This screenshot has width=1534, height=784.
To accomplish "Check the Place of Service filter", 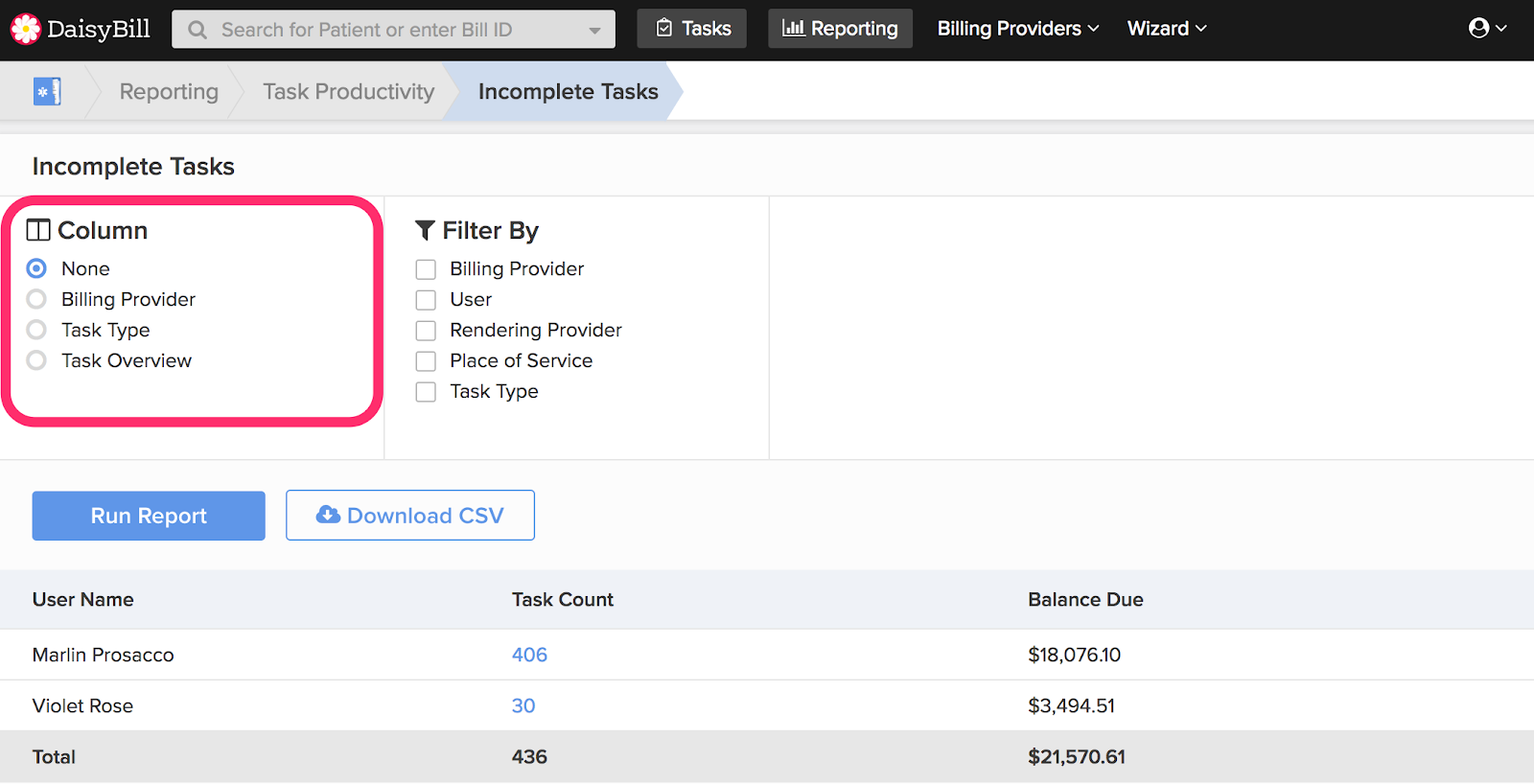I will click(x=426, y=361).
